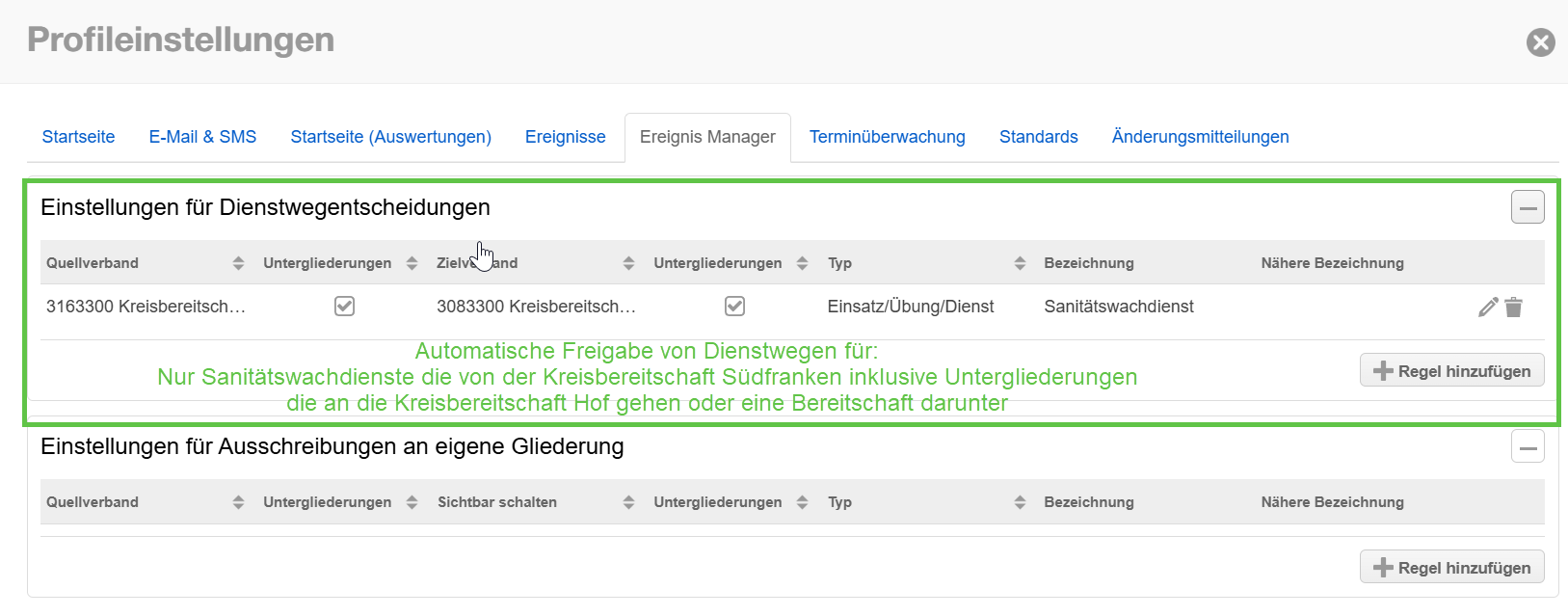Screen dimensions: 1568x616
Task: Sort Ausschreibungen table by Sichtbar schalten
Action: coord(628,502)
